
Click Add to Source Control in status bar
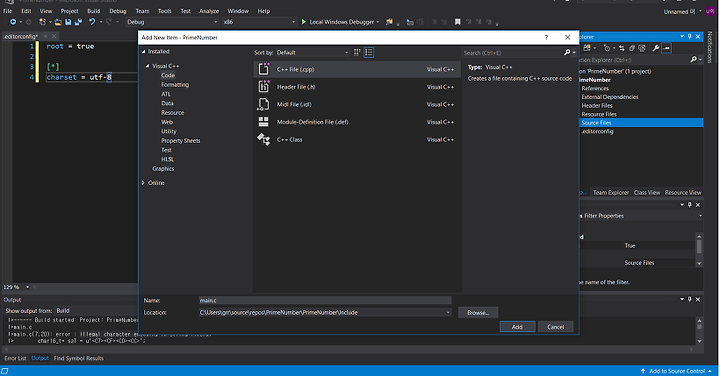pyautogui.click(x=677, y=371)
